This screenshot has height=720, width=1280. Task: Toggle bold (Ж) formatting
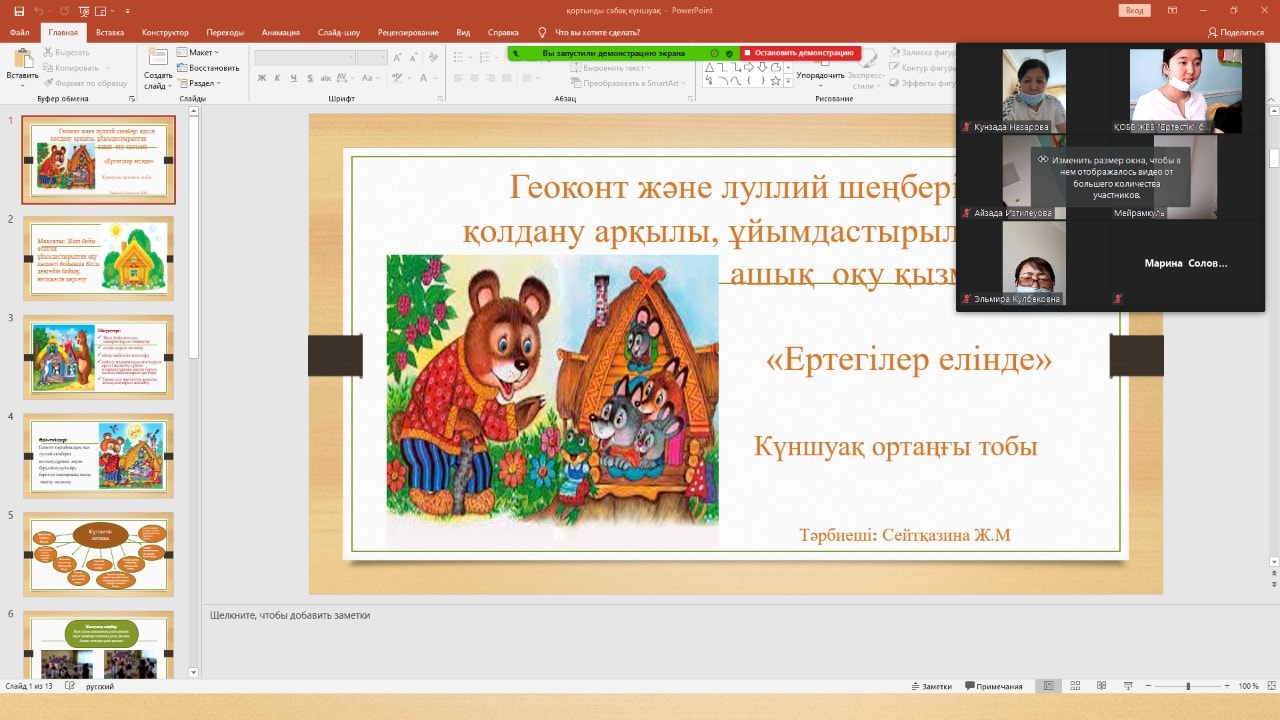pos(262,78)
